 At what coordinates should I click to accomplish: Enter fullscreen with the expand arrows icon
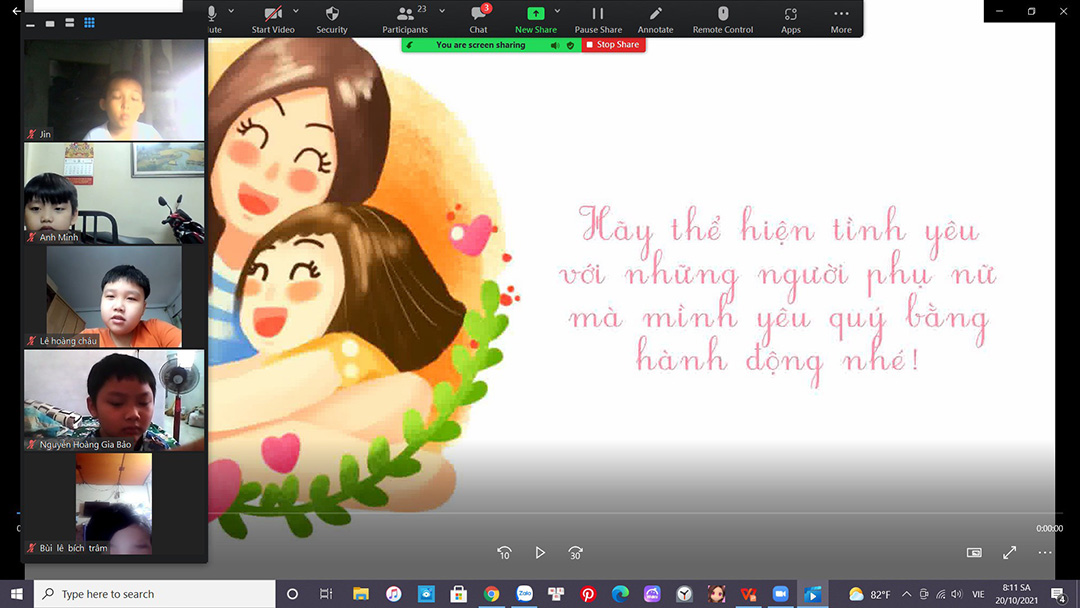click(x=1011, y=551)
